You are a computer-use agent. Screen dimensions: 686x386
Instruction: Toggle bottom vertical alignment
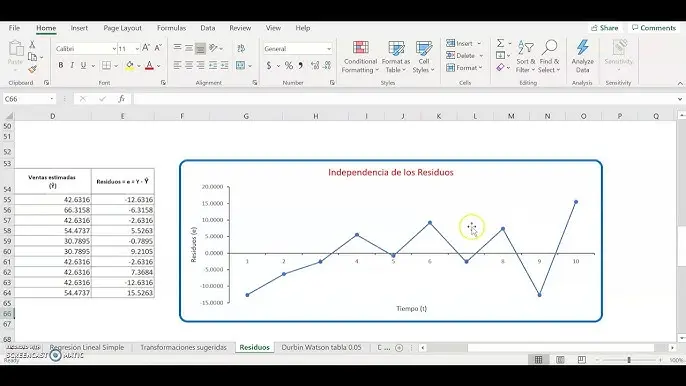point(200,48)
